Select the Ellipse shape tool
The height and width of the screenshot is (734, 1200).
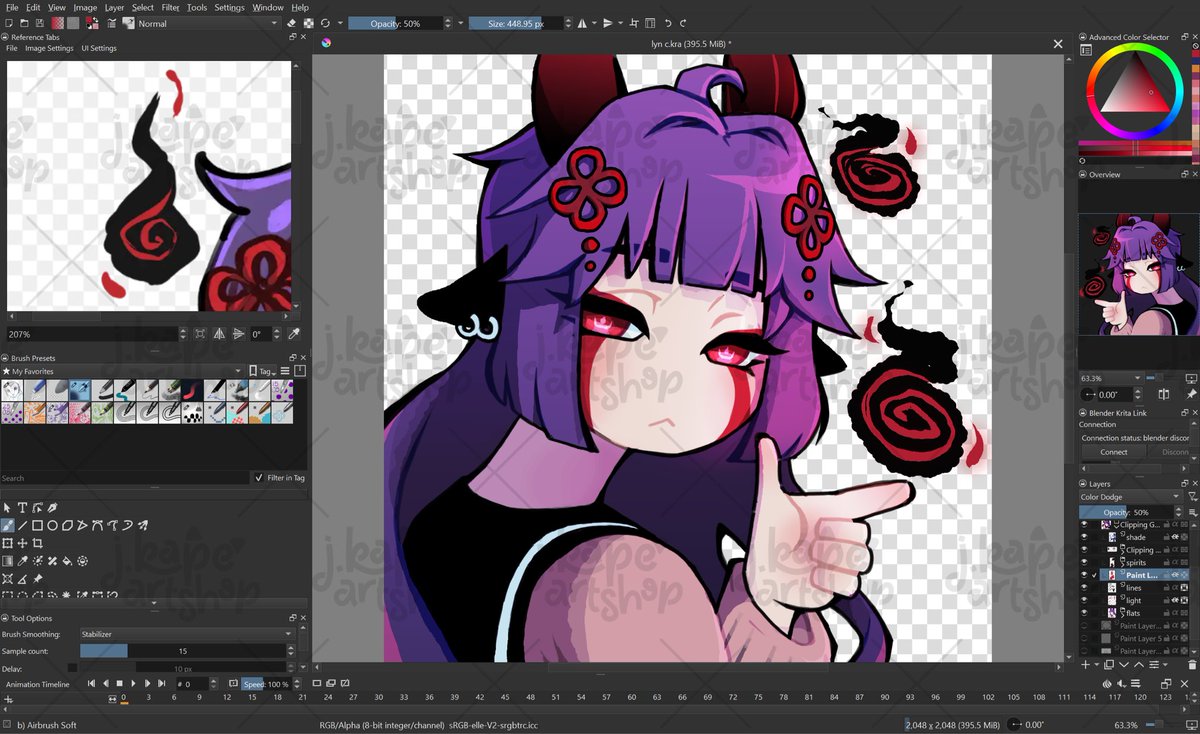pos(52,525)
